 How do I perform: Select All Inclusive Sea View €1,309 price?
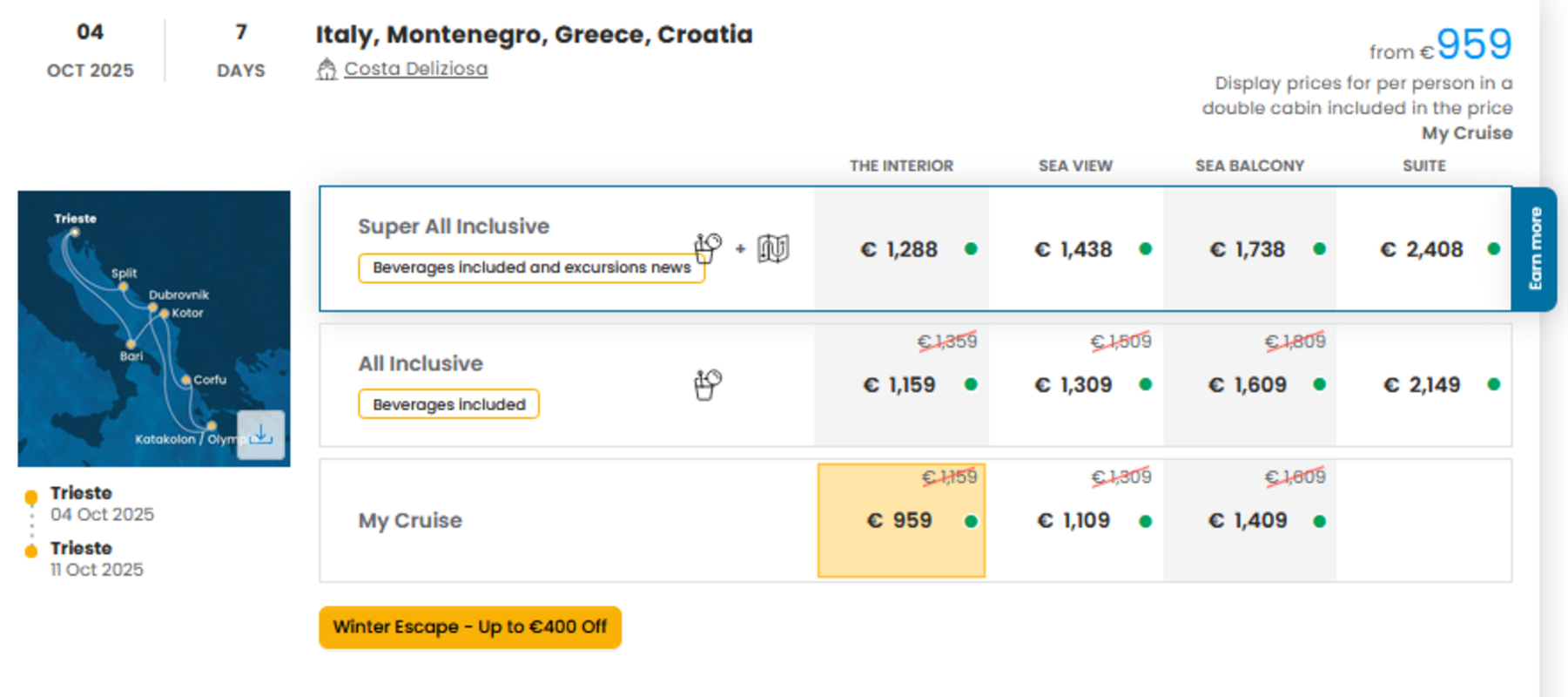(x=1075, y=384)
